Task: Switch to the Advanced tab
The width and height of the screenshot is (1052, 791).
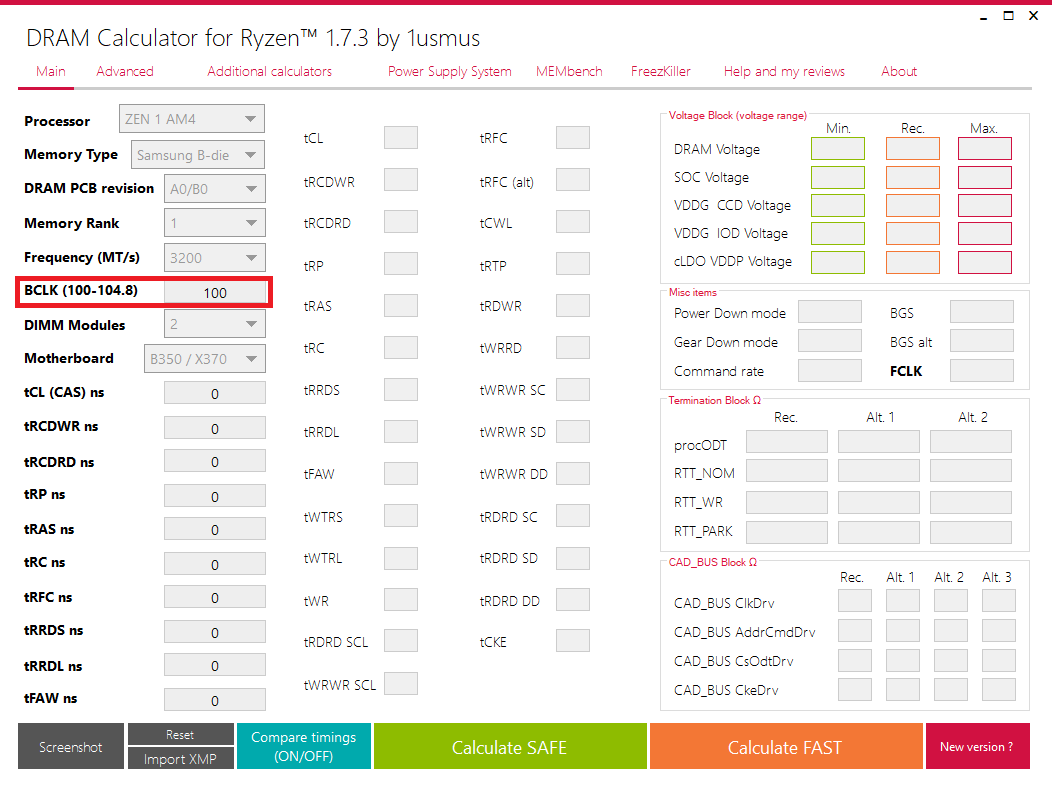Action: [x=124, y=71]
